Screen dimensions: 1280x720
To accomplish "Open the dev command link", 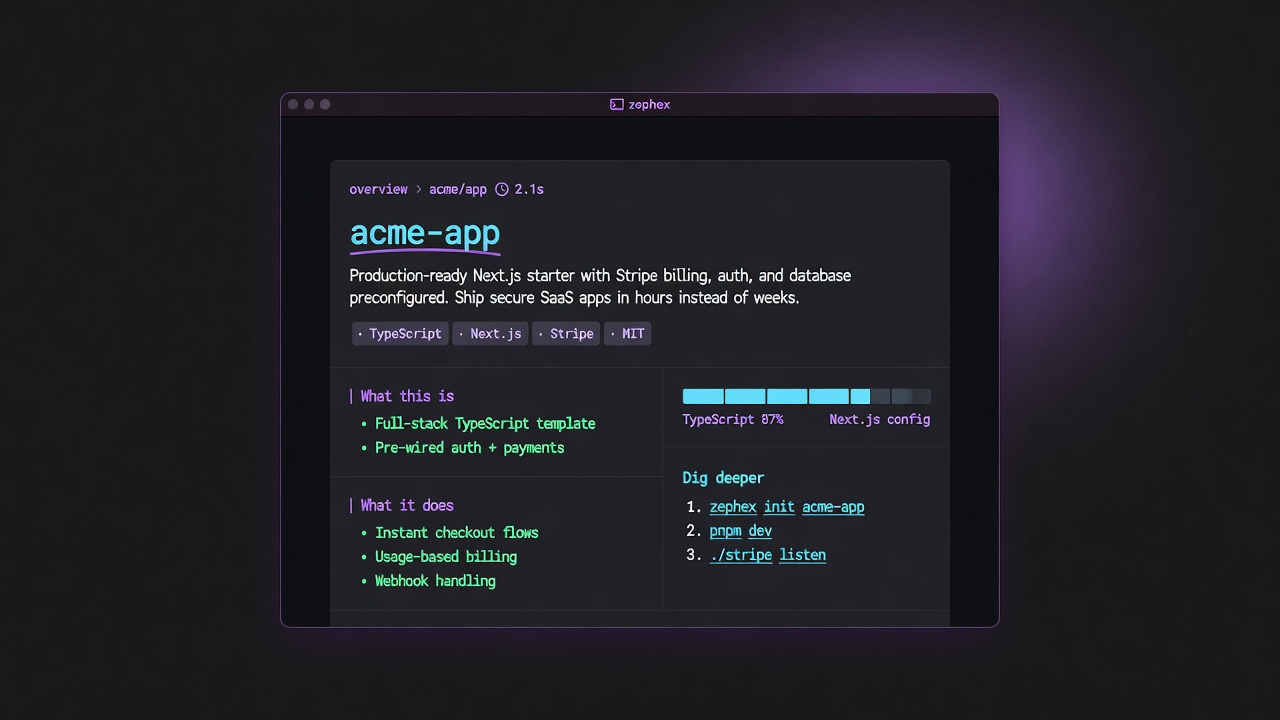I will tap(760, 531).
